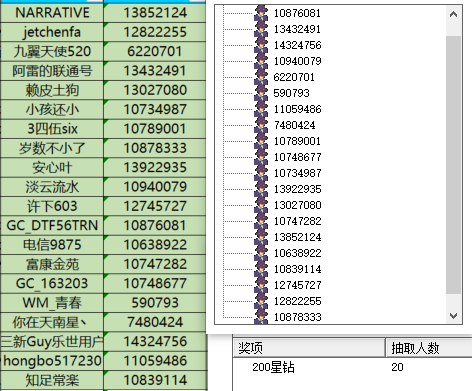Screen dimensions: 472x391
Task: Click the person icon beside 12745727 in list
Action: click(261, 285)
